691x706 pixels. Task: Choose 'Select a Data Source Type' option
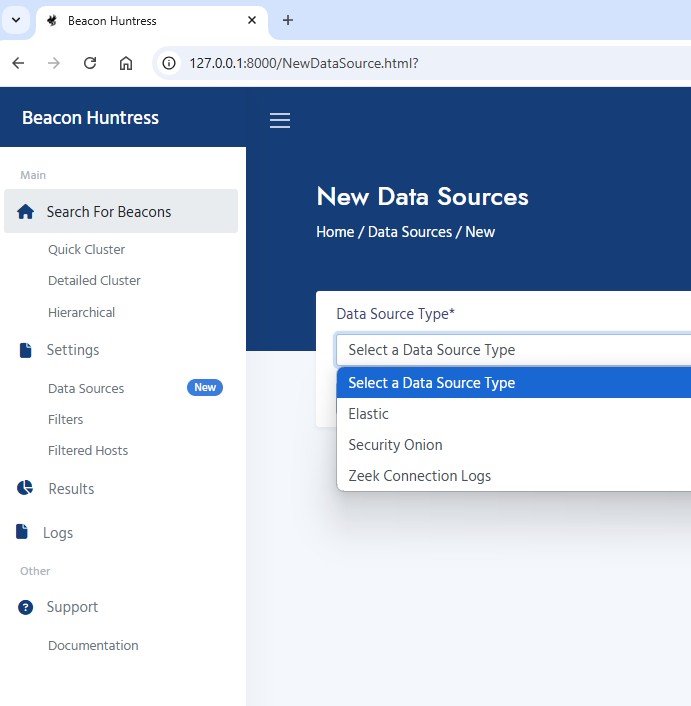[514, 383]
